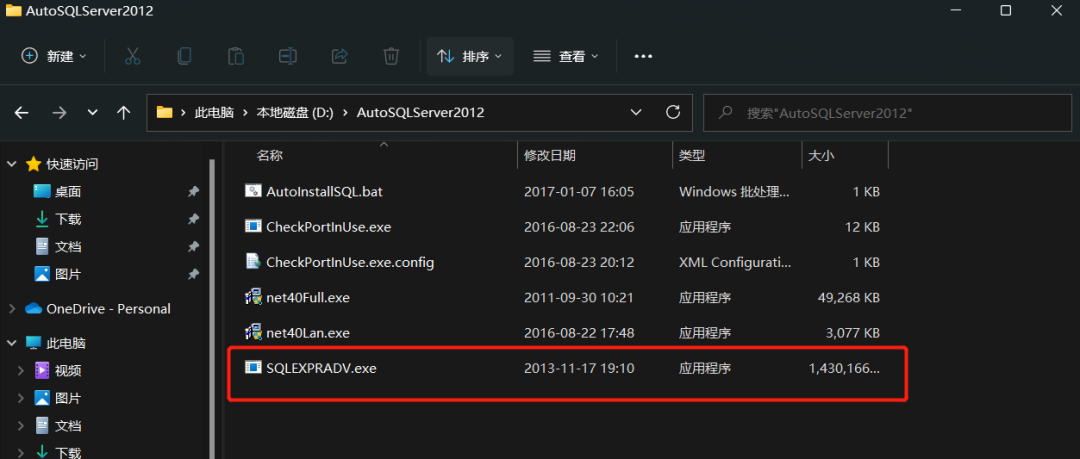
Task: Collapse the 此电脑 tree node
Action: pos(12,343)
